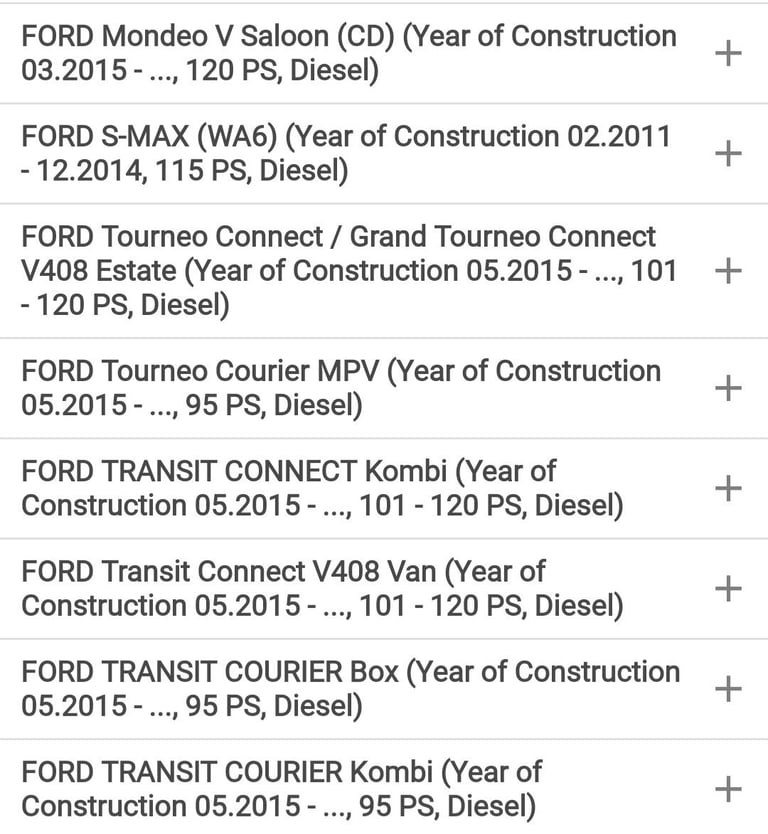Click plus icon for TRANSIT CONNECT Kombi
Image resolution: width=768 pixels, height=834 pixels.
(728, 488)
